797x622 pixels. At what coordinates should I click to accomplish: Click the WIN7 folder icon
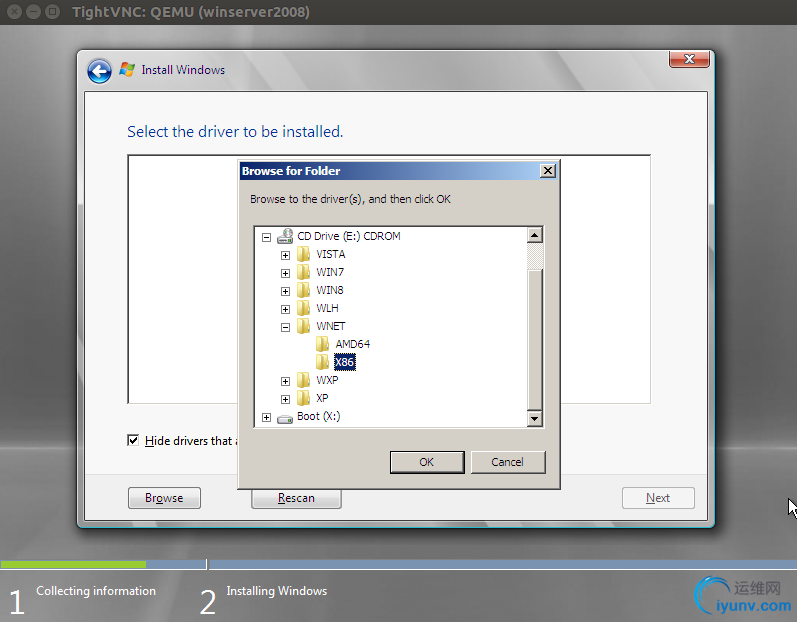coord(303,272)
